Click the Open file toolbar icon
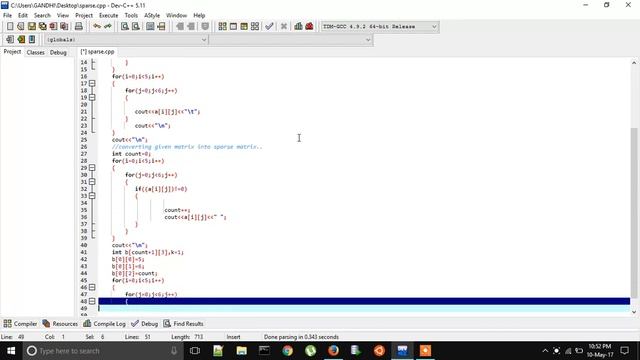640x360 pixels. (21, 27)
